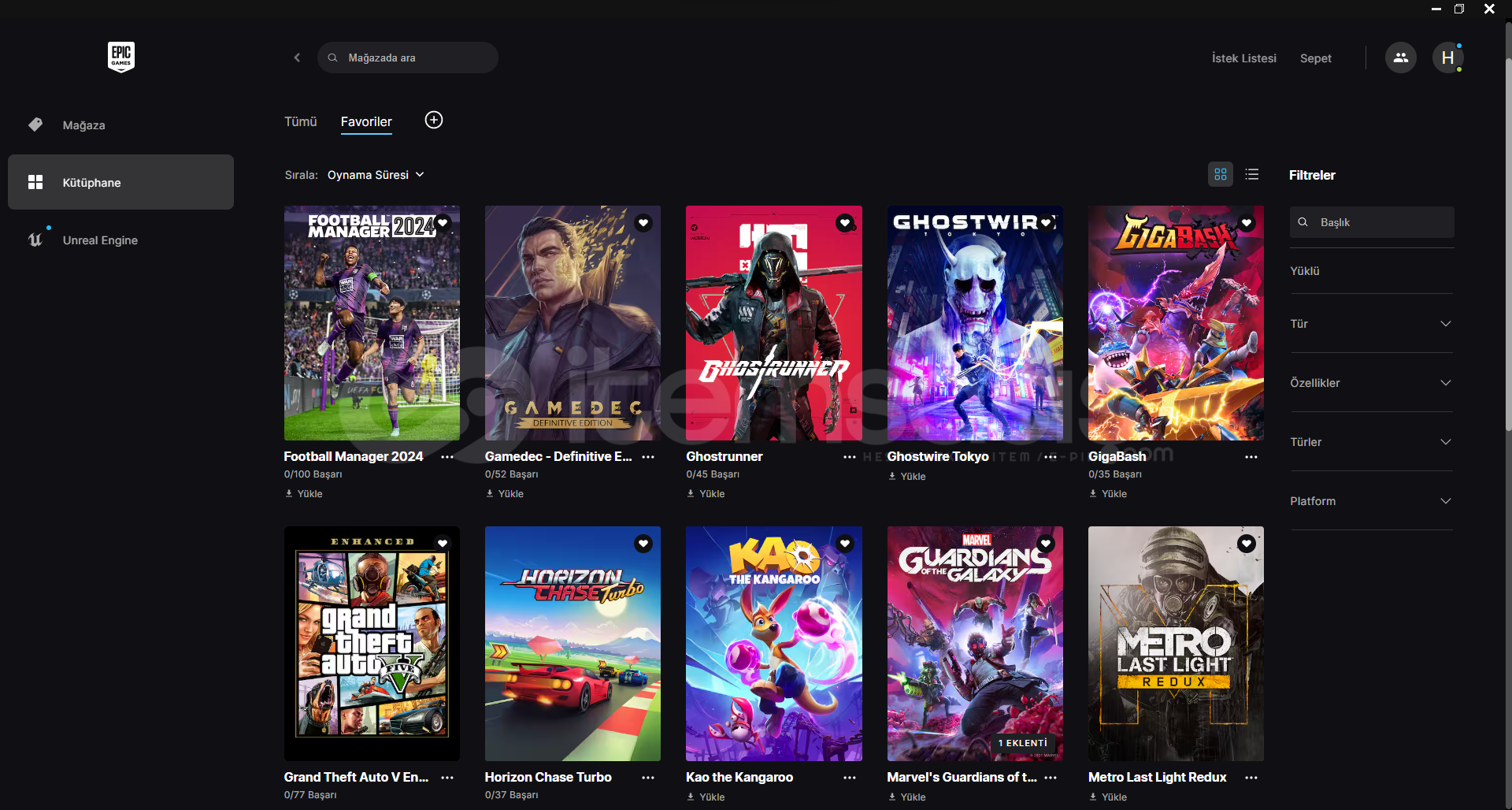This screenshot has width=1512, height=810.
Task: Open options for Football Manager 2024
Action: 447,457
